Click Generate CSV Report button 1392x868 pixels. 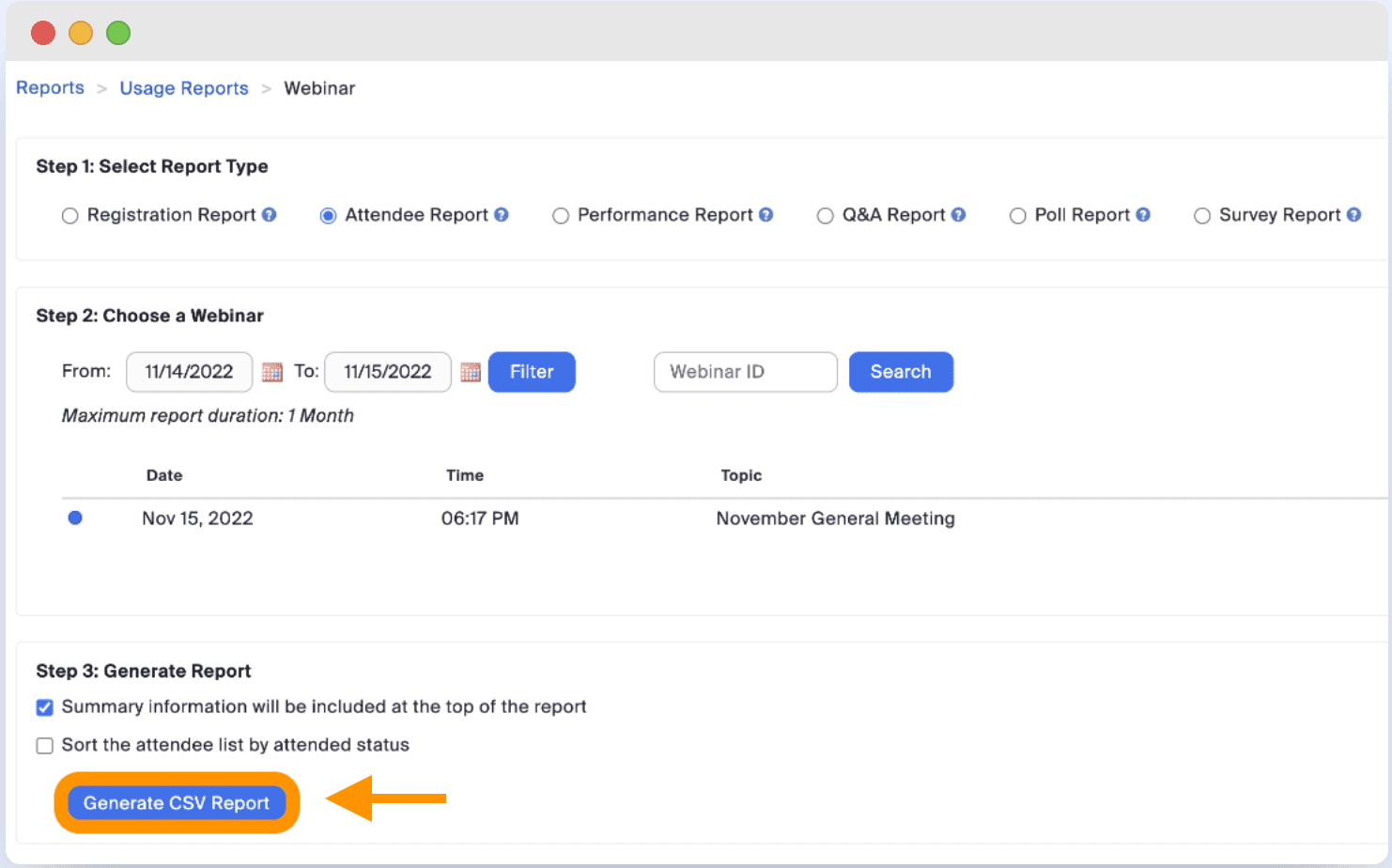pos(177,803)
